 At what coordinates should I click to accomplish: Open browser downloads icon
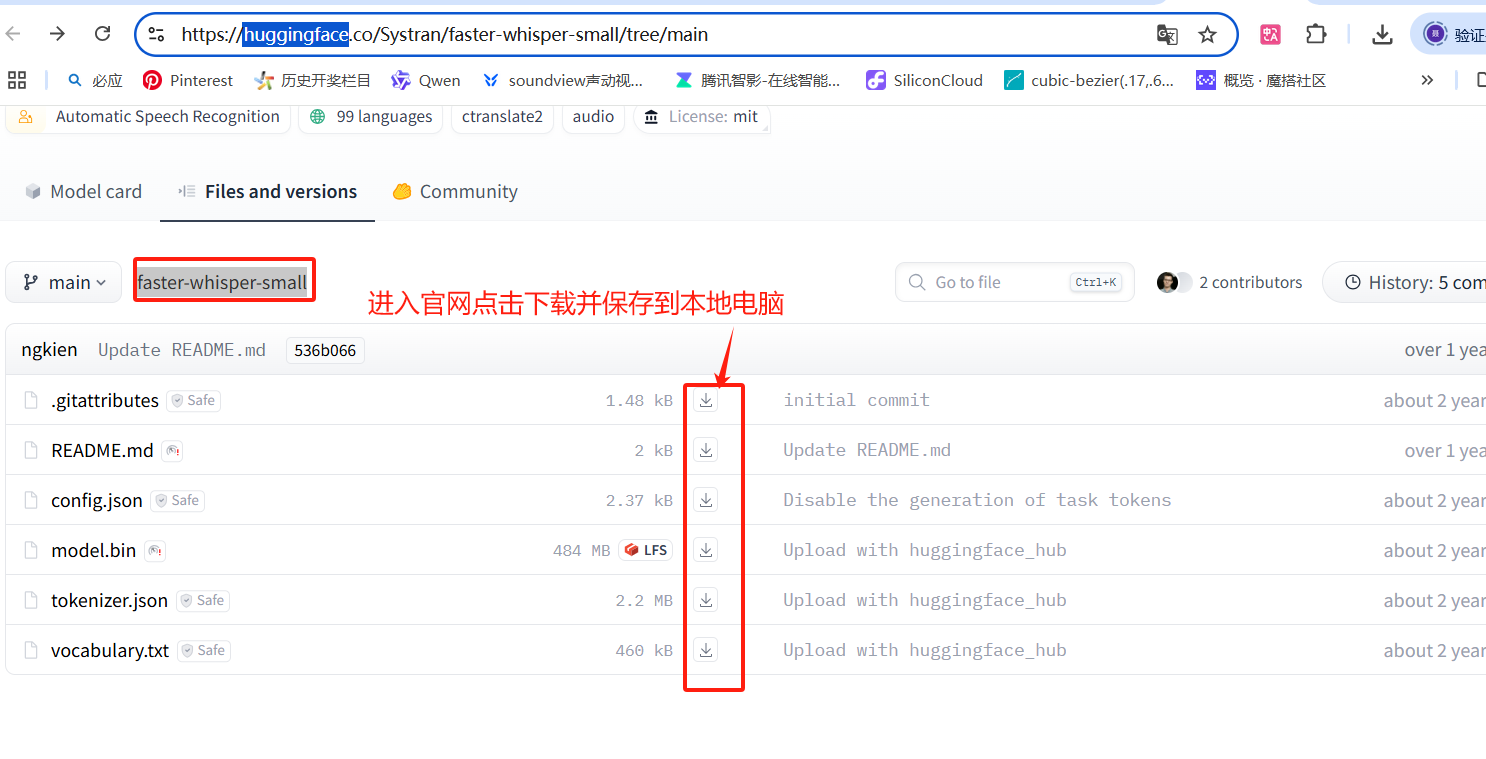coord(1382,35)
